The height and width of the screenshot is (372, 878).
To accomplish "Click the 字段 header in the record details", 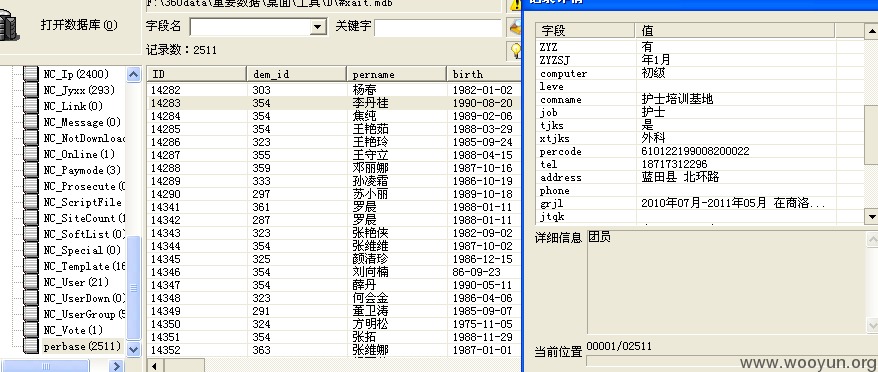I will pos(585,30).
